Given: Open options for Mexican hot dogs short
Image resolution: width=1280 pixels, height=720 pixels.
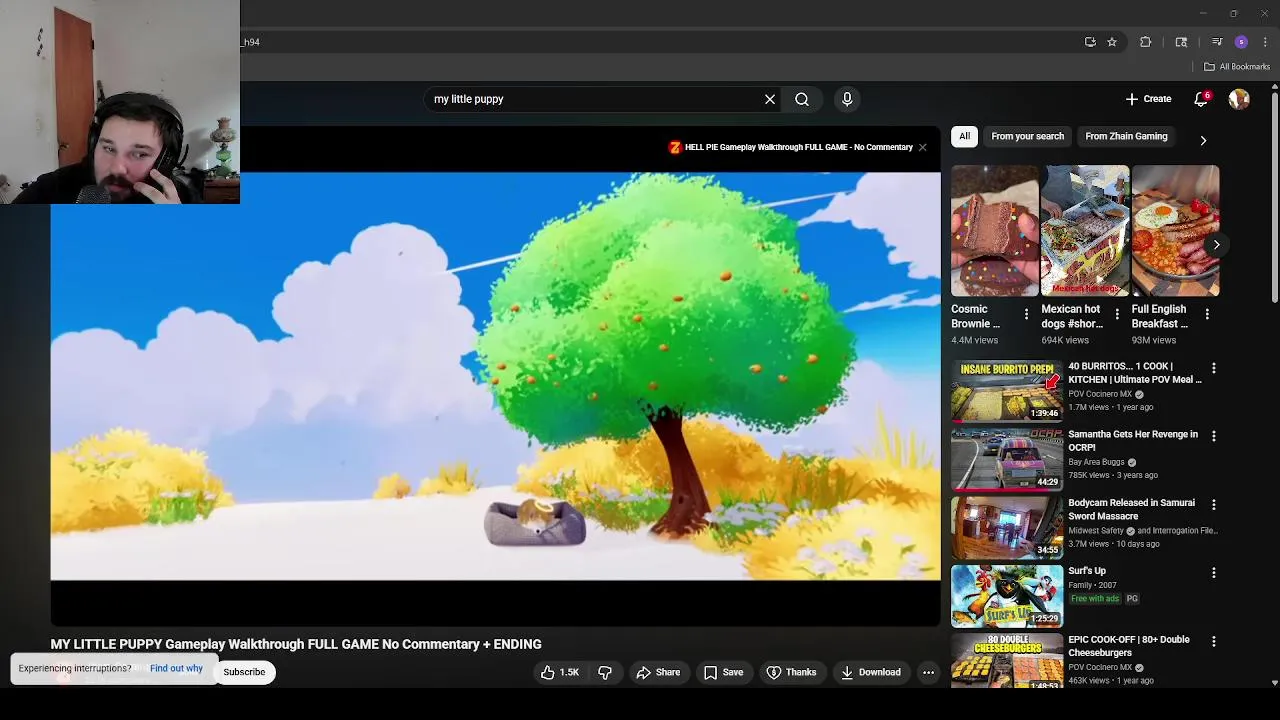Looking at the screenshot, I should [1117, 314].
